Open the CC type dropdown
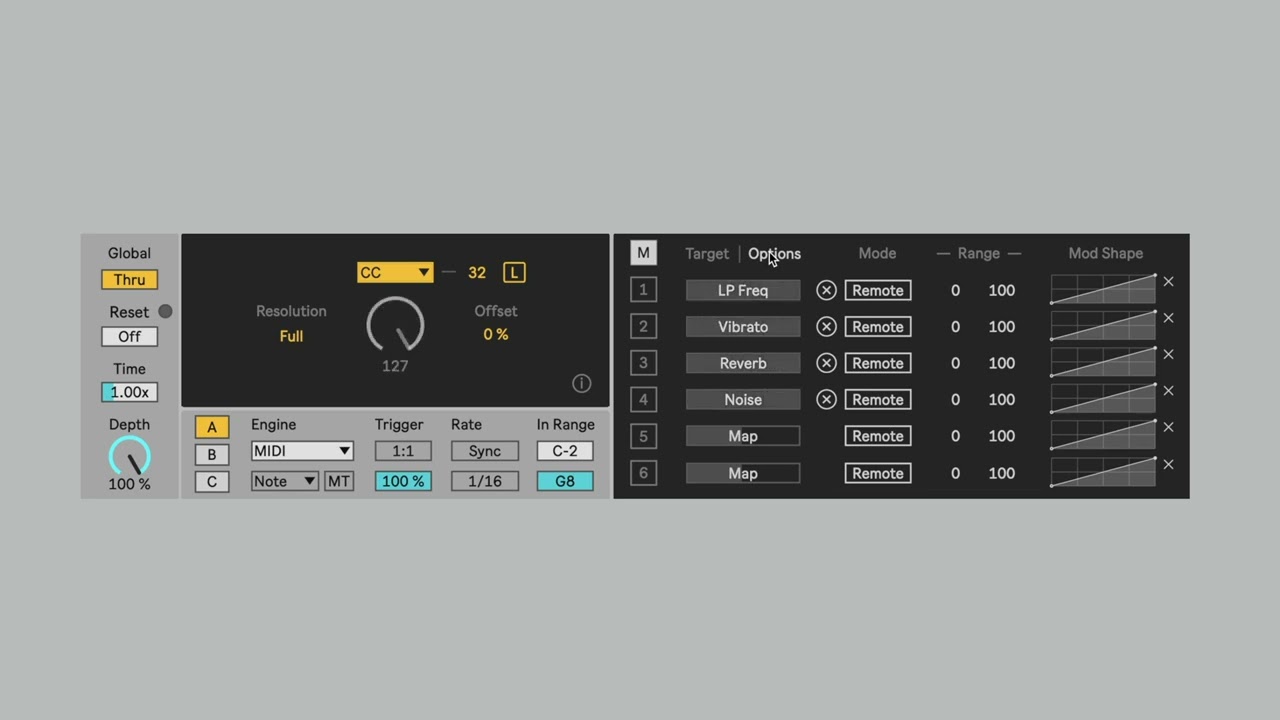The height and width of the screenshot is (720, 1280). coord(395,272)
